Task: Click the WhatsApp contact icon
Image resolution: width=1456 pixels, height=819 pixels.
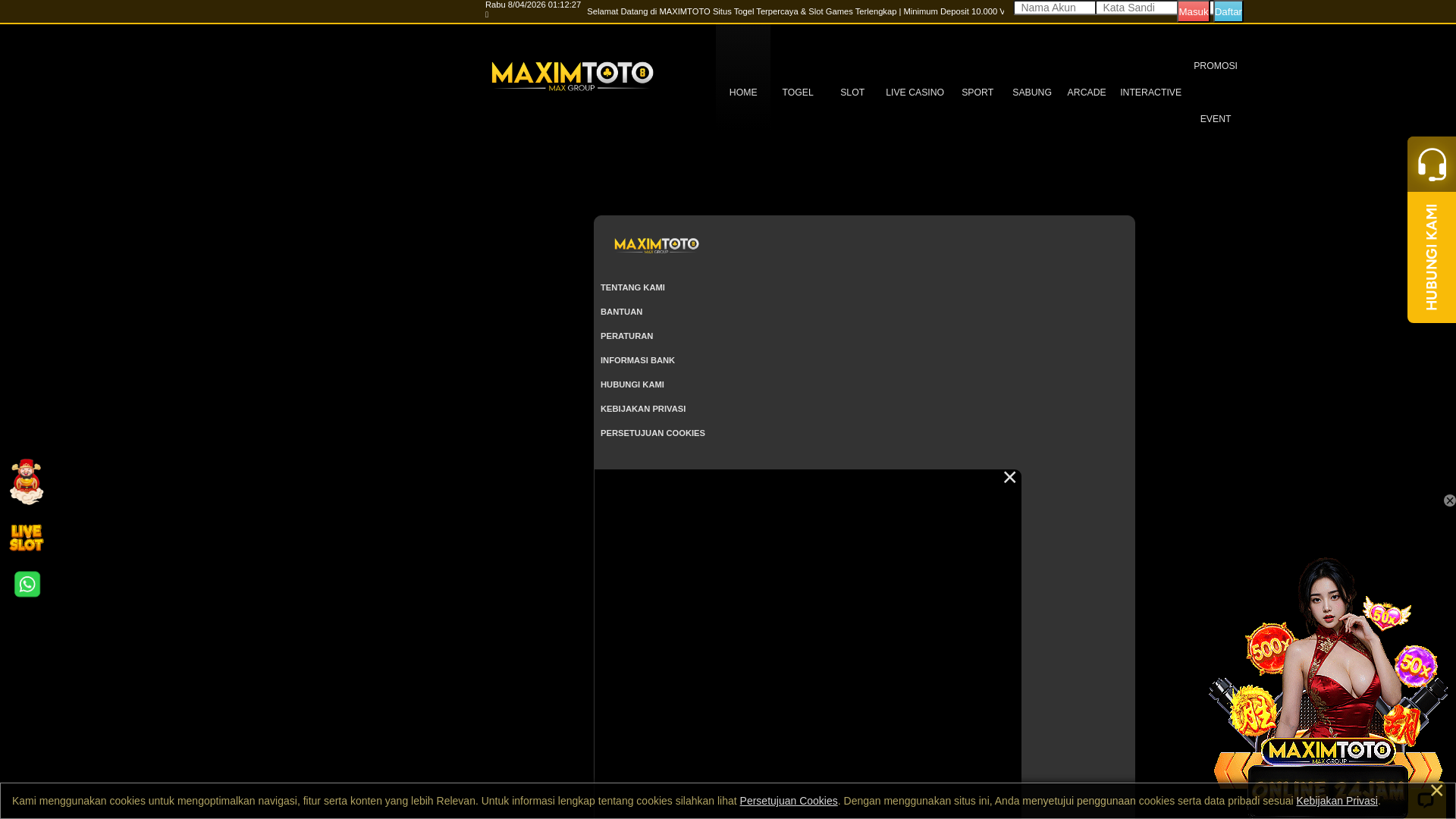Action: pyautogui.click(x=27, y=584)
